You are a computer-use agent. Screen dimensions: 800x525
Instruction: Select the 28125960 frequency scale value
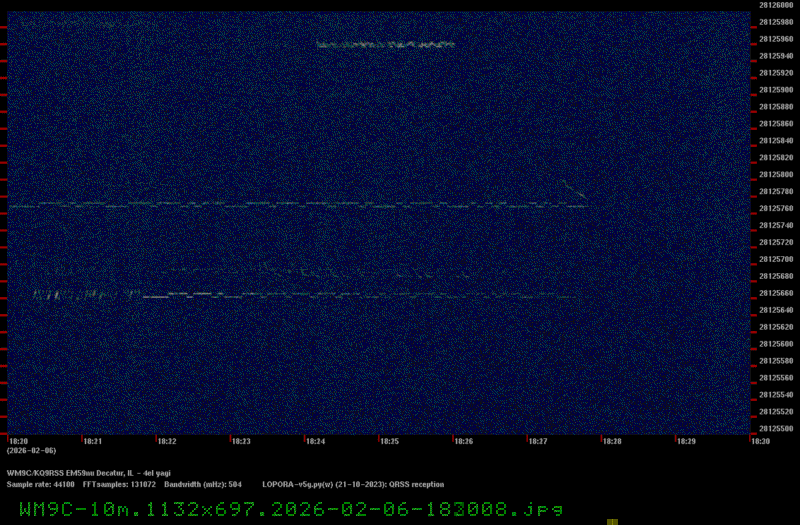(x=776, y=39)
